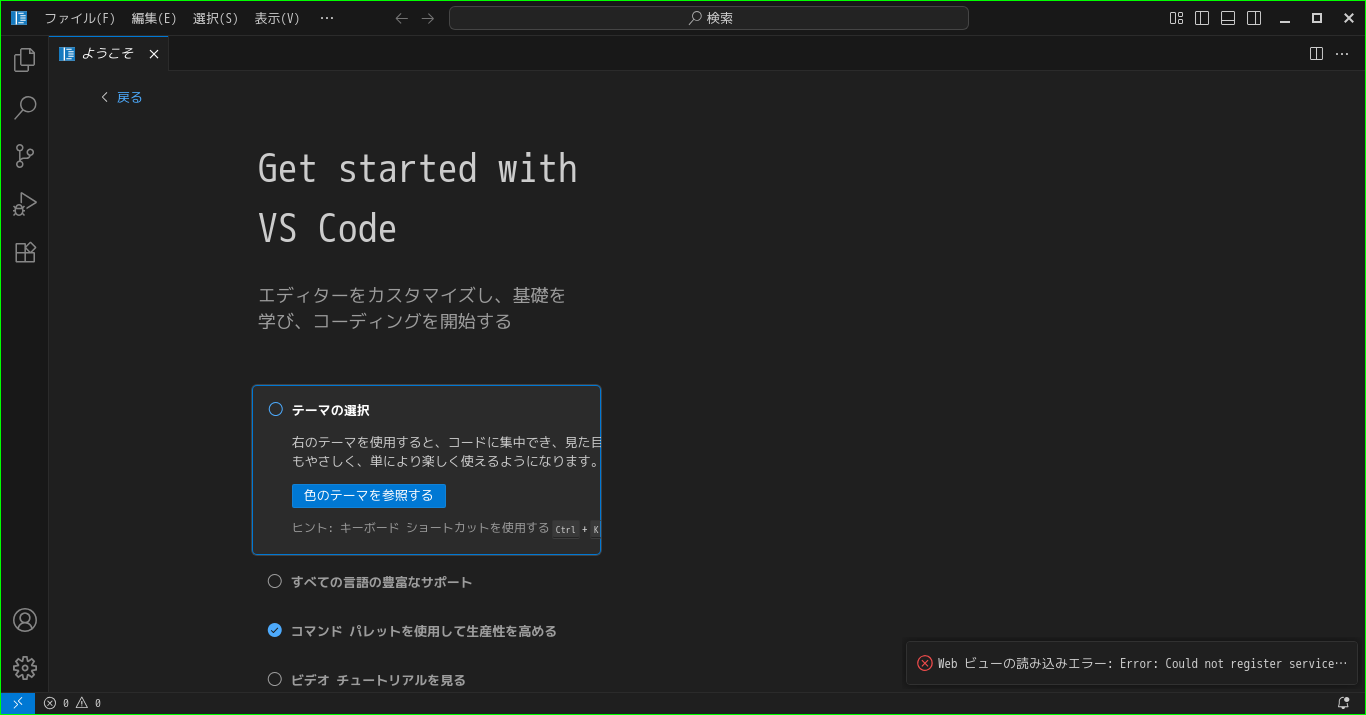Screen dimensions: 1366x715
Task: Click the error icon in the notification
Action: pos(925,663)
